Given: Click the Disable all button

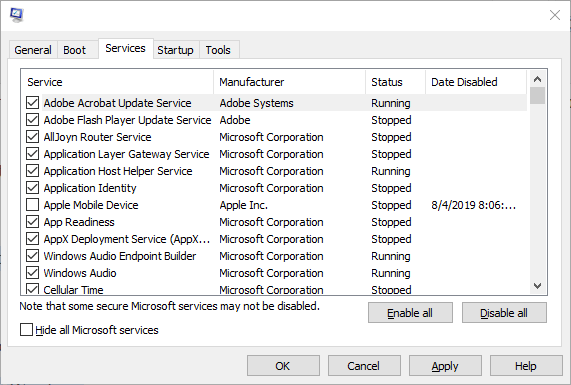Looking at the screenshot, I should click(x=504, y=313).
